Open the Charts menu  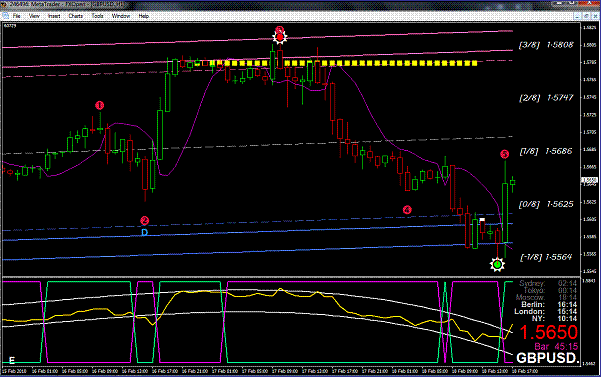point(76,16)
